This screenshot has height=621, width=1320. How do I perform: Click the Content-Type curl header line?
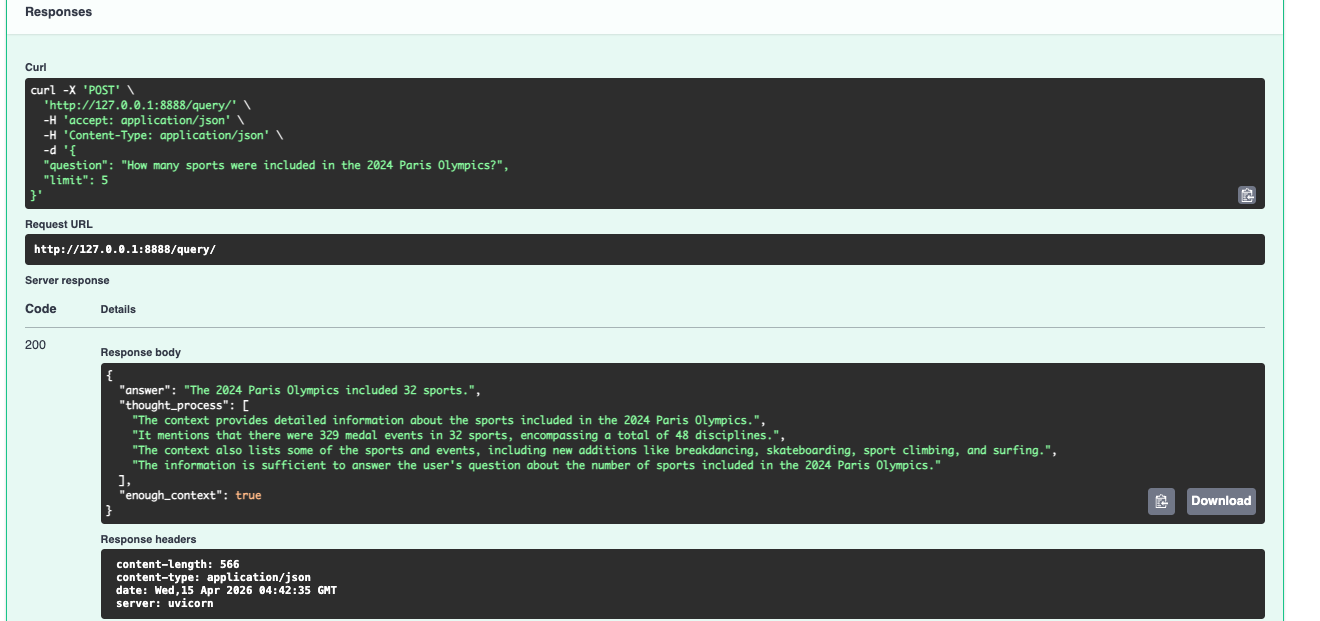(x=164, y=135)
